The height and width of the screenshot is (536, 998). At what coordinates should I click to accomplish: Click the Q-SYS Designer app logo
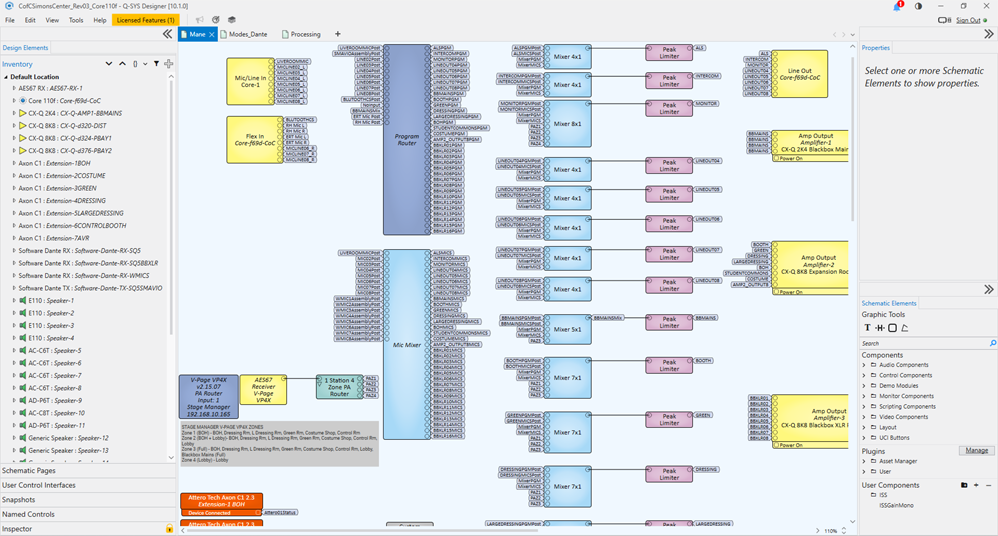point(9,6)
